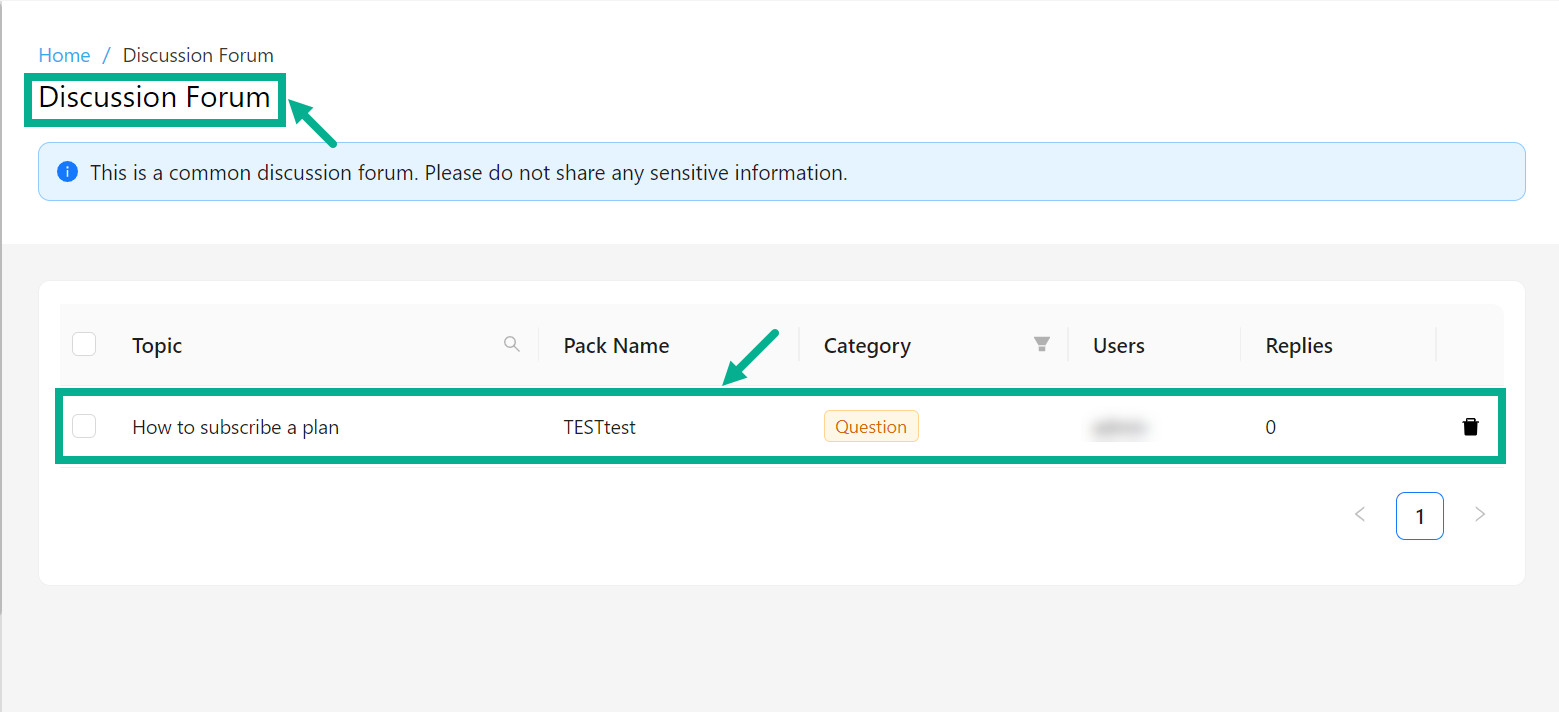
Task: Go to previous page arrow
Action: 1360,515
